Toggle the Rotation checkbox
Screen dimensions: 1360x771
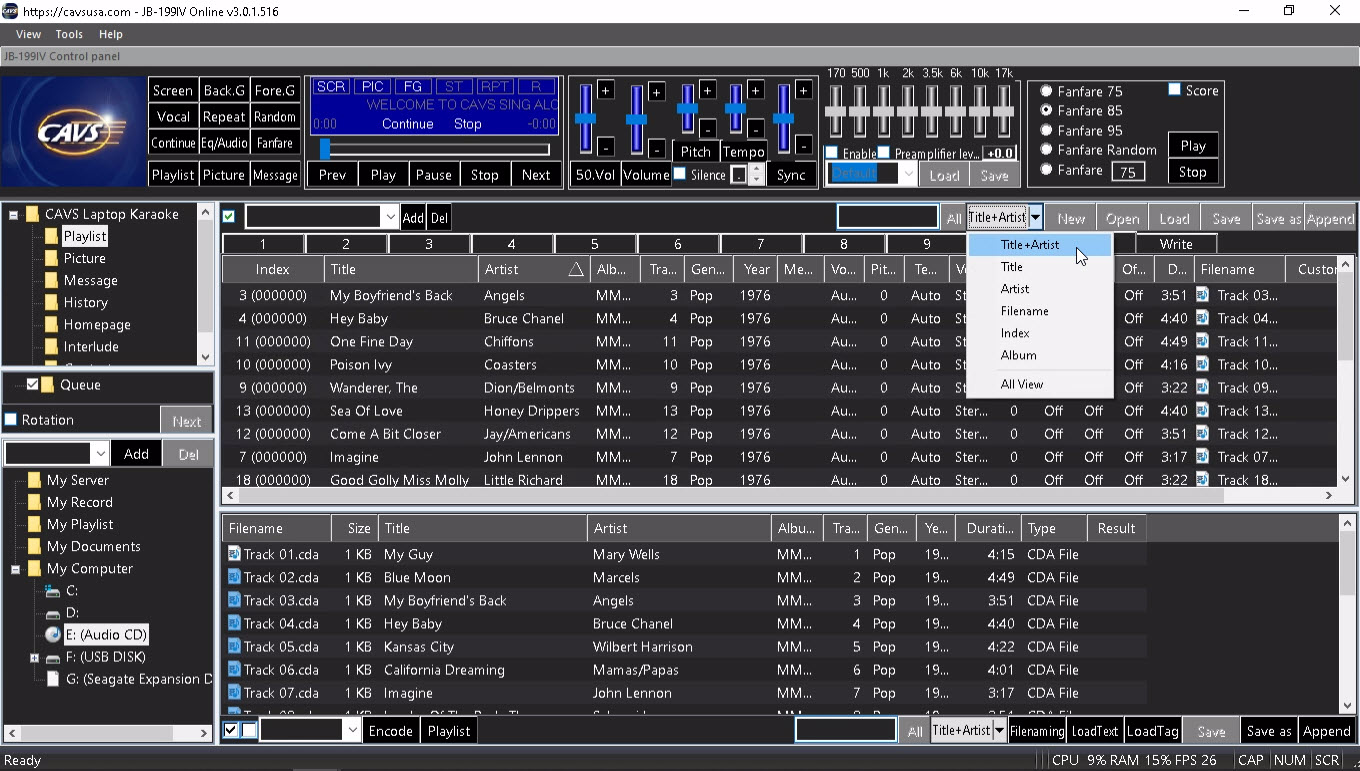tap(11, 420)
